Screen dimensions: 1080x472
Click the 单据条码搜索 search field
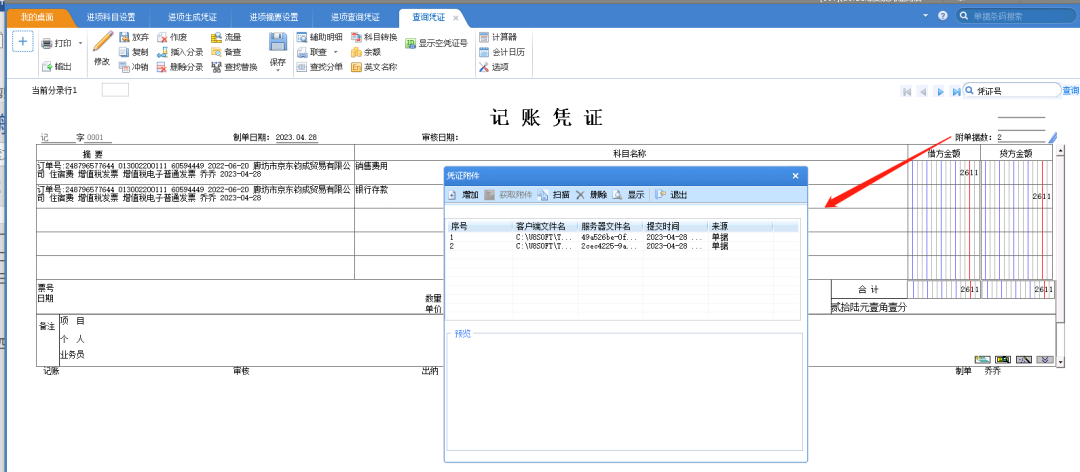click(x=1015, y=16)
